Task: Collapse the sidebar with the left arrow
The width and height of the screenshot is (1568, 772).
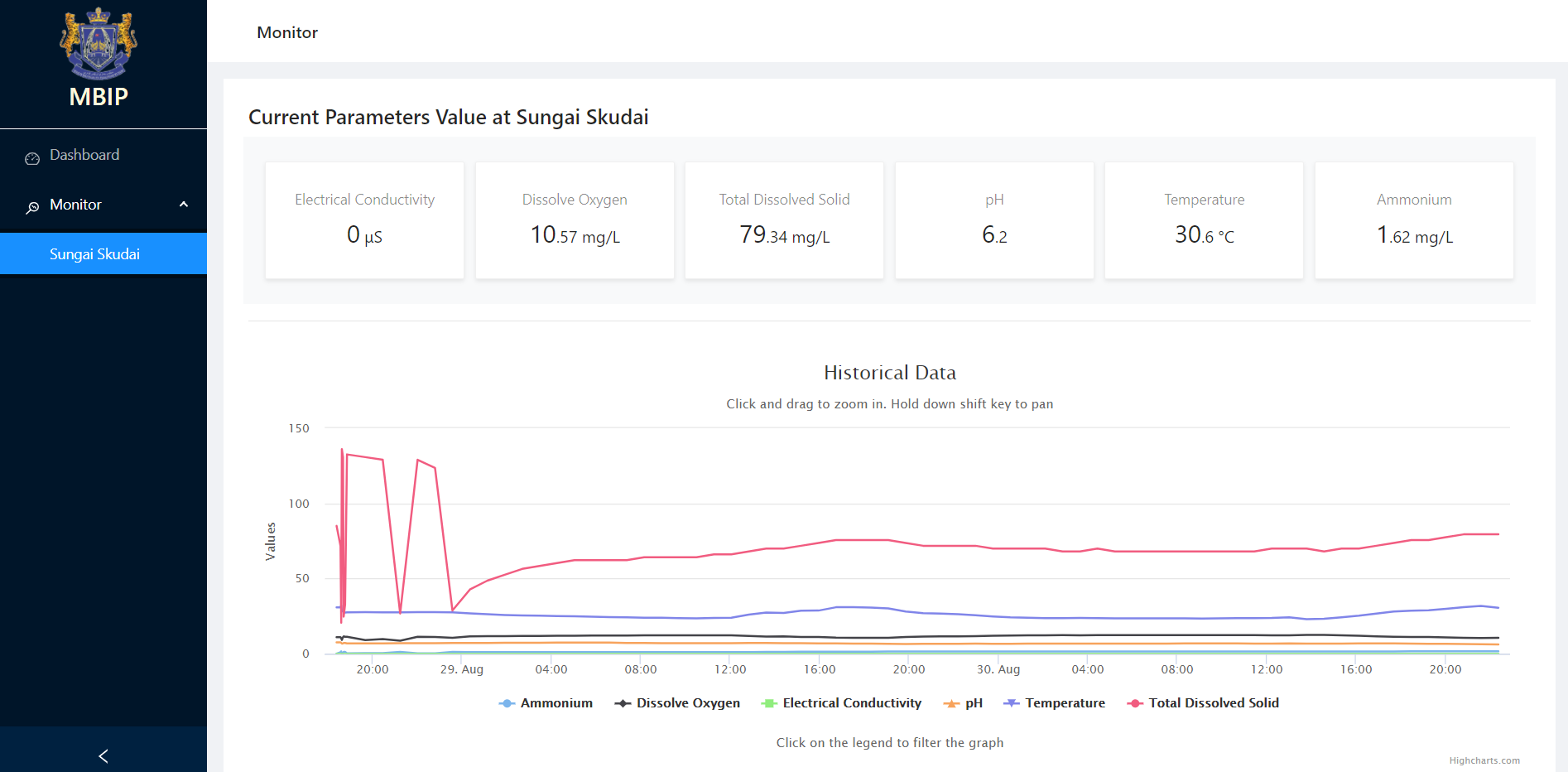Action: pos(103,755)
